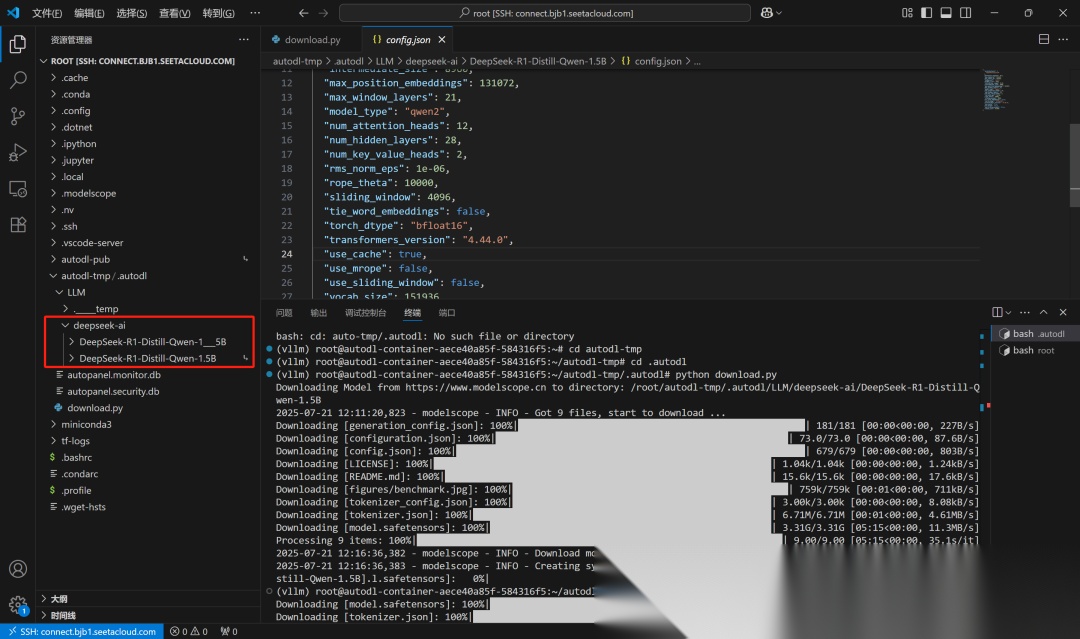The image size is (1080, 639).
Task: Open Copilot chat icon in title bar
Action: (x=771, y=13)
